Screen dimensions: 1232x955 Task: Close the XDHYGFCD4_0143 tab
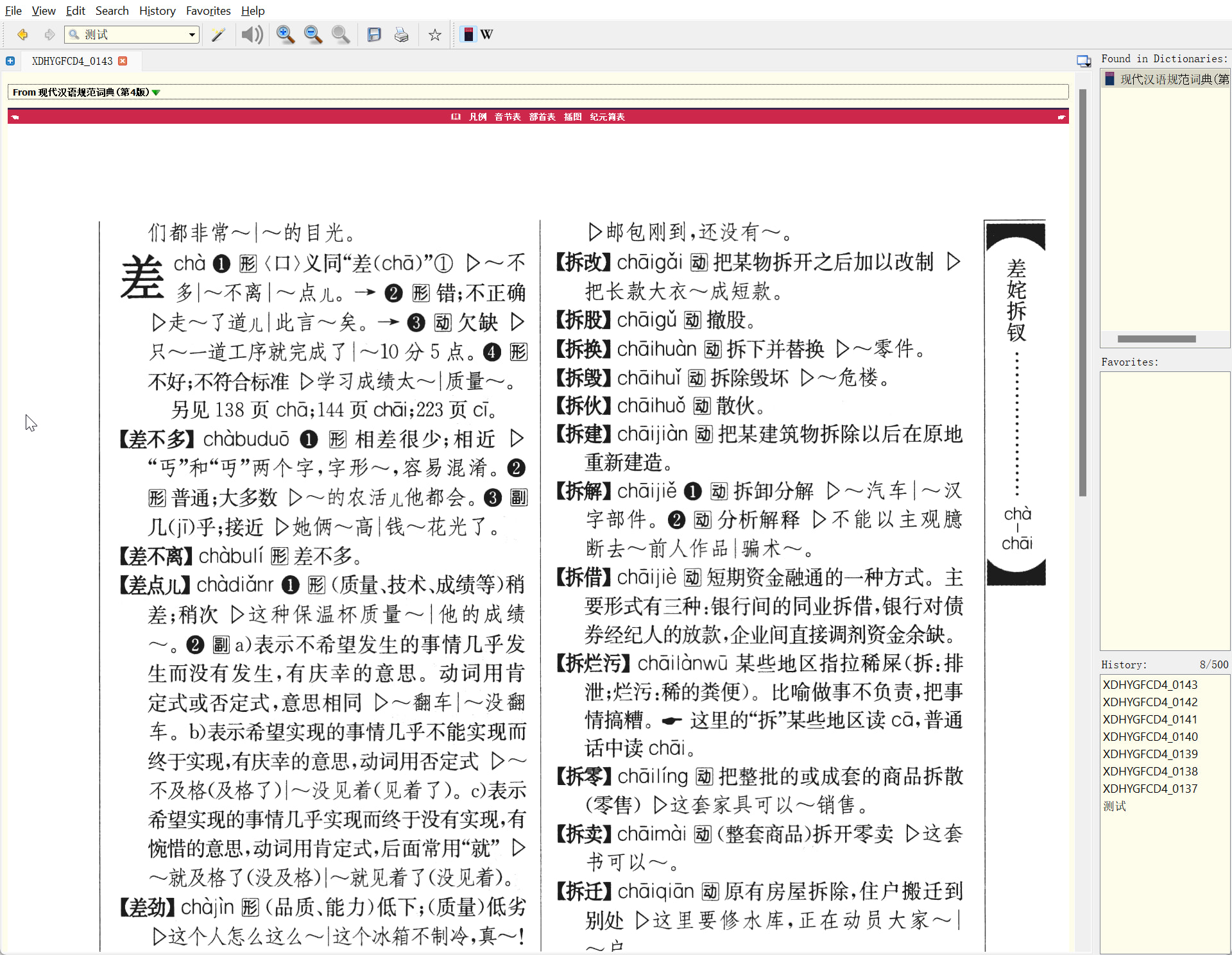(123, 61)
